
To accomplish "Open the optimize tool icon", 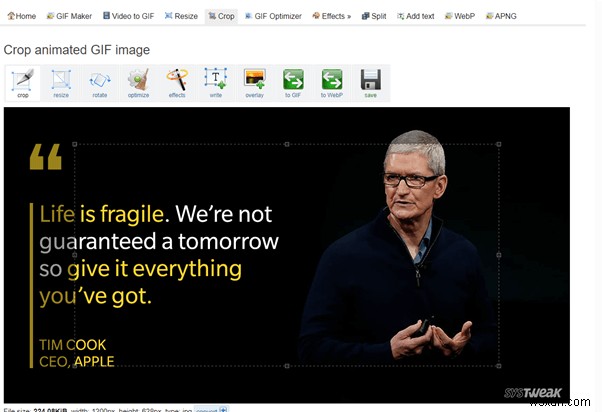I will click(x=138, y=83).
